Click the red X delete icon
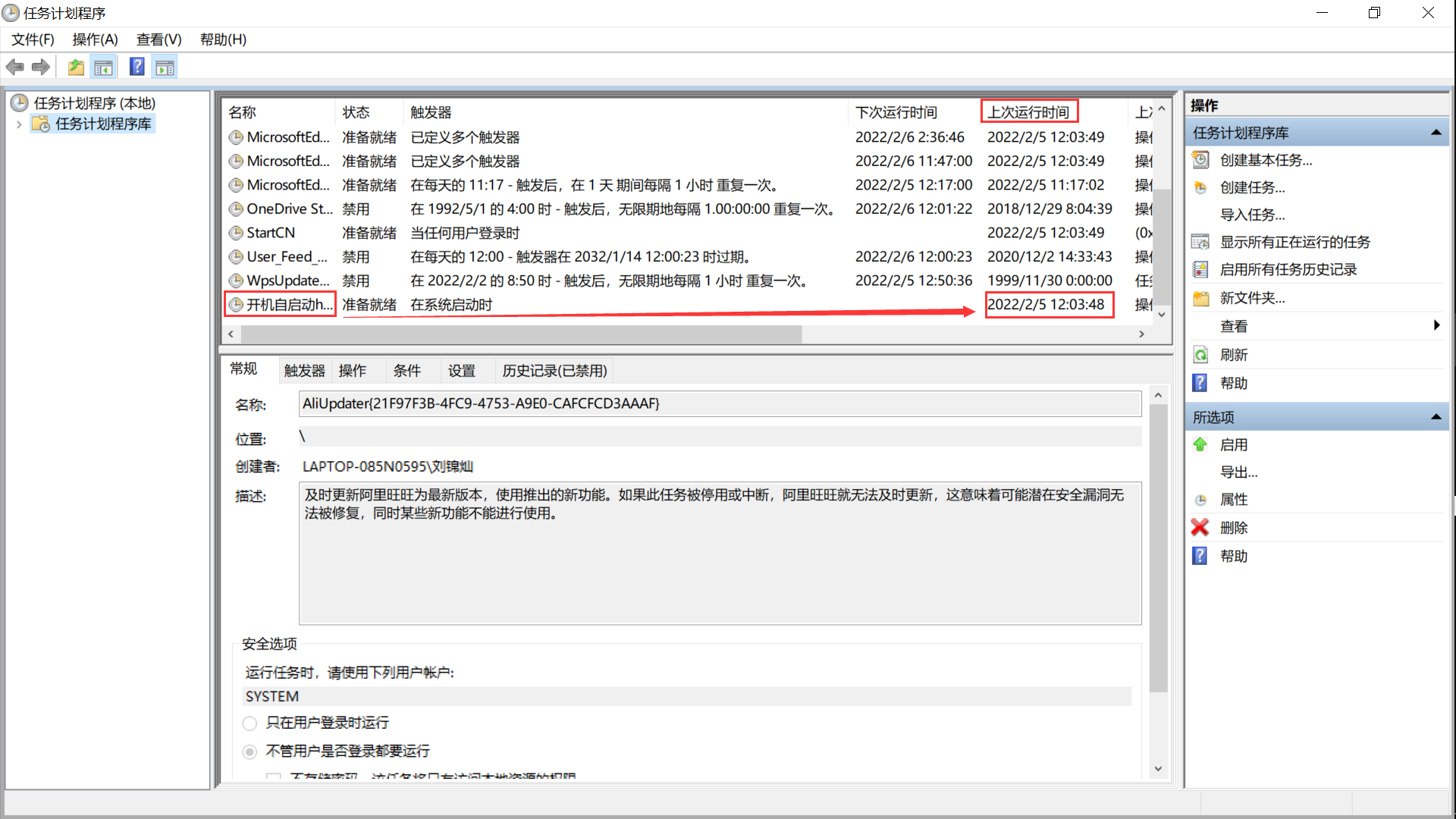 [x=1200, y=528]
